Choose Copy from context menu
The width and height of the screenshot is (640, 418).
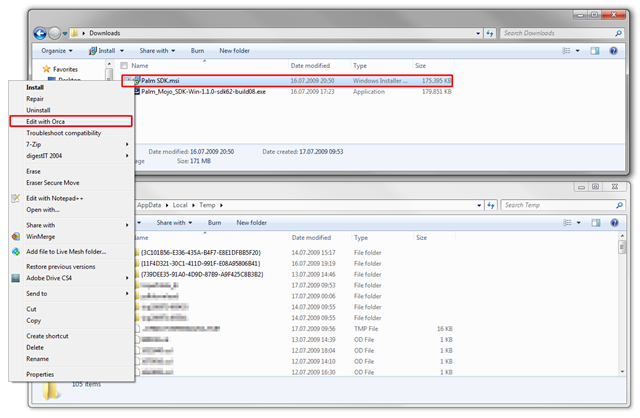(71, 321)
